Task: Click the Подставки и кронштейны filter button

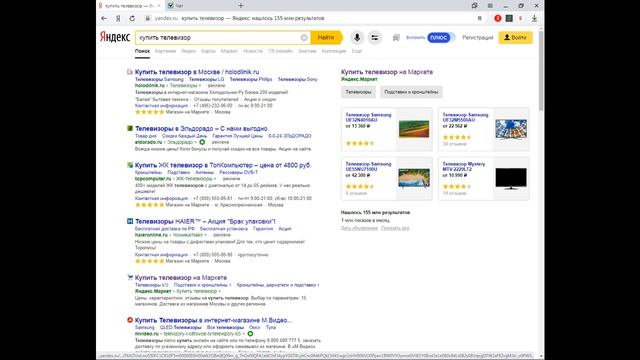Action: click(x=411, y=92)
